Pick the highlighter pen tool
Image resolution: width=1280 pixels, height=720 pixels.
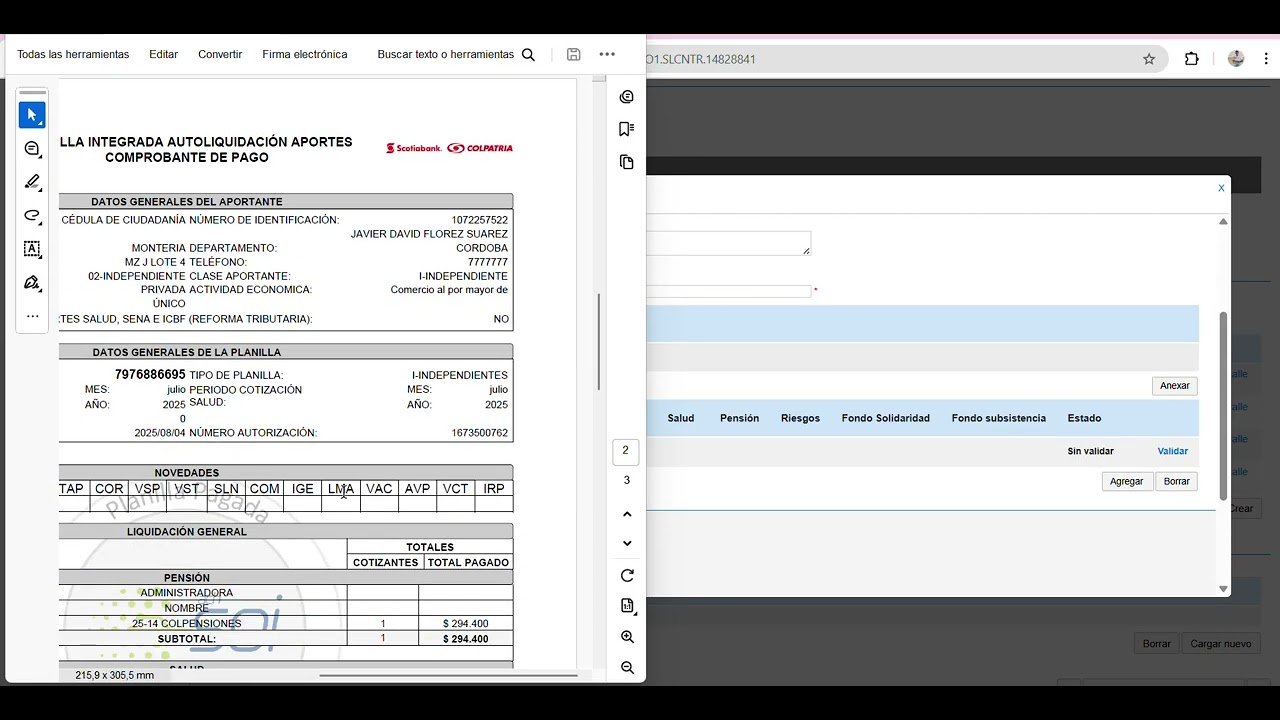(32, 182)
